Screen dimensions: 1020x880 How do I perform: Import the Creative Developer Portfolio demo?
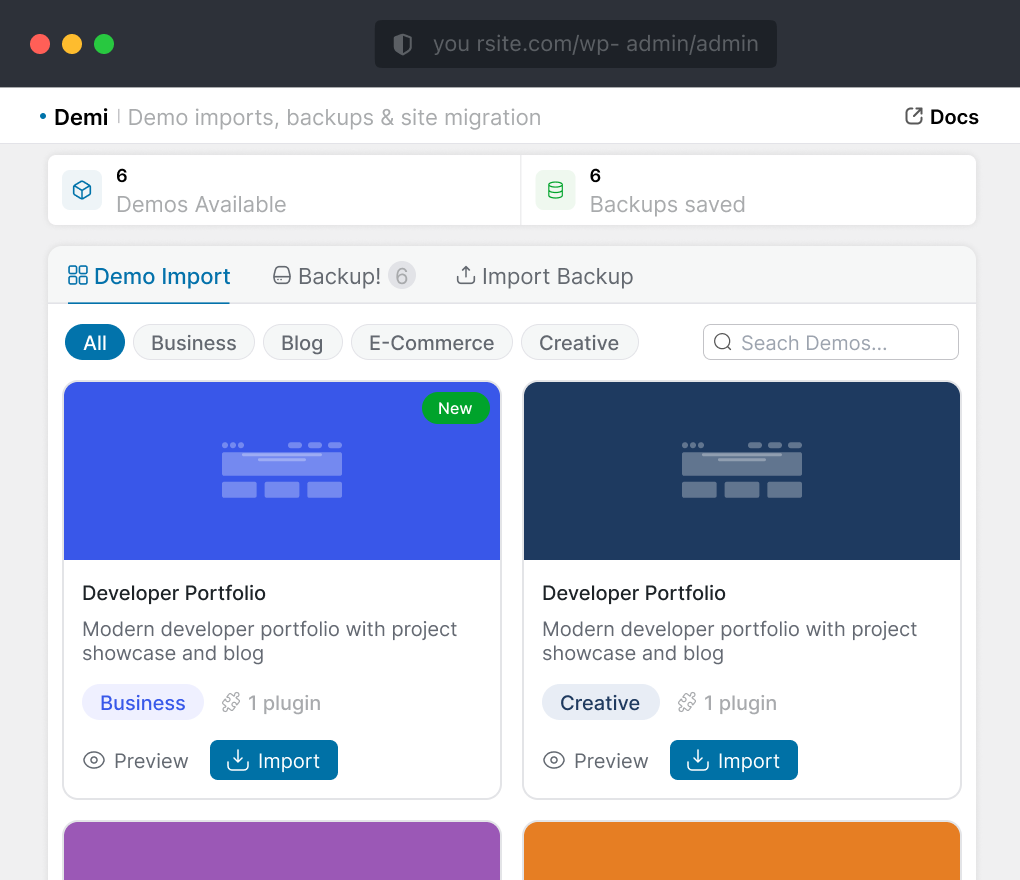734,761
